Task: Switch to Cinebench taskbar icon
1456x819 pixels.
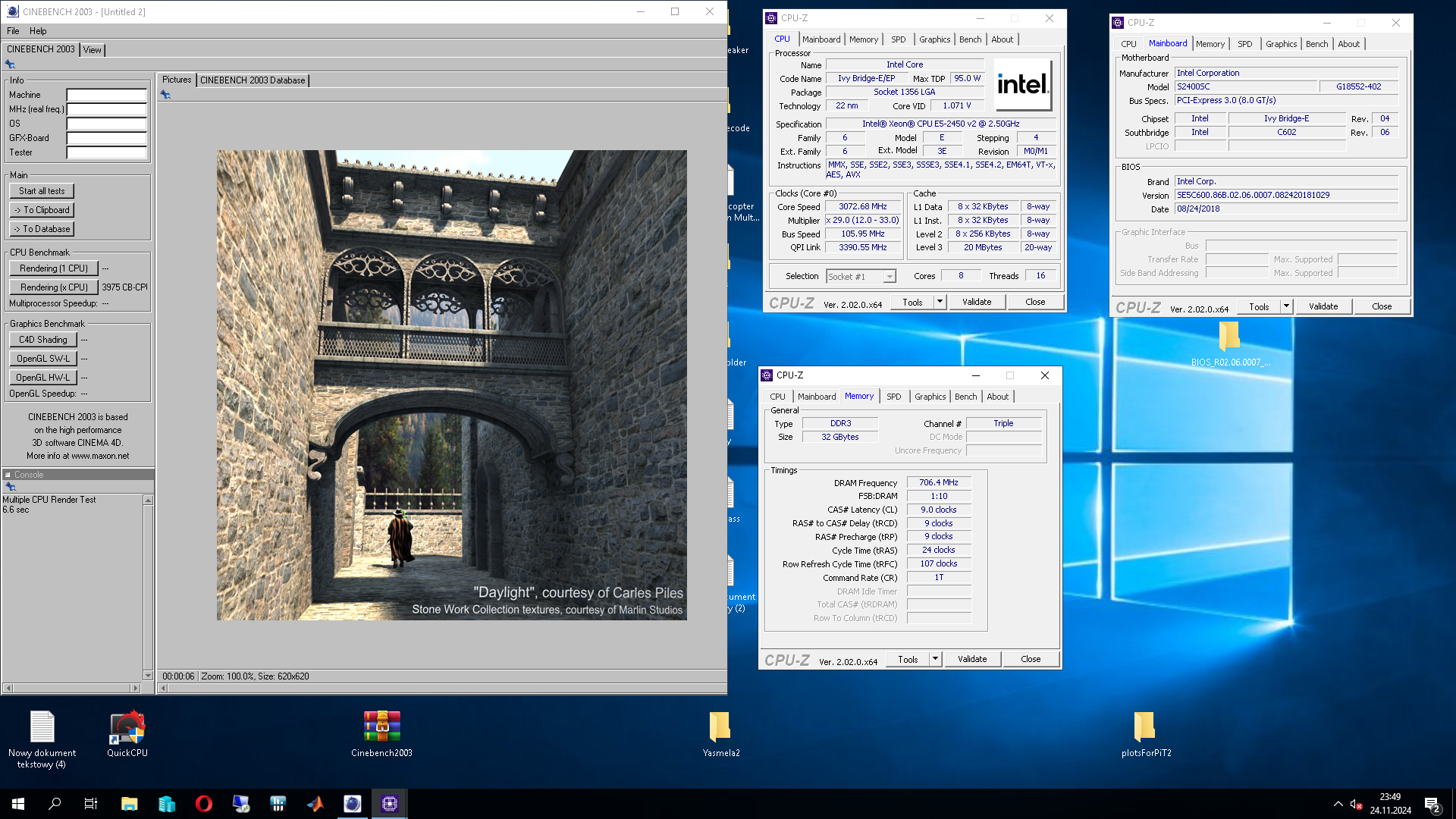Action: pos(353,804)
